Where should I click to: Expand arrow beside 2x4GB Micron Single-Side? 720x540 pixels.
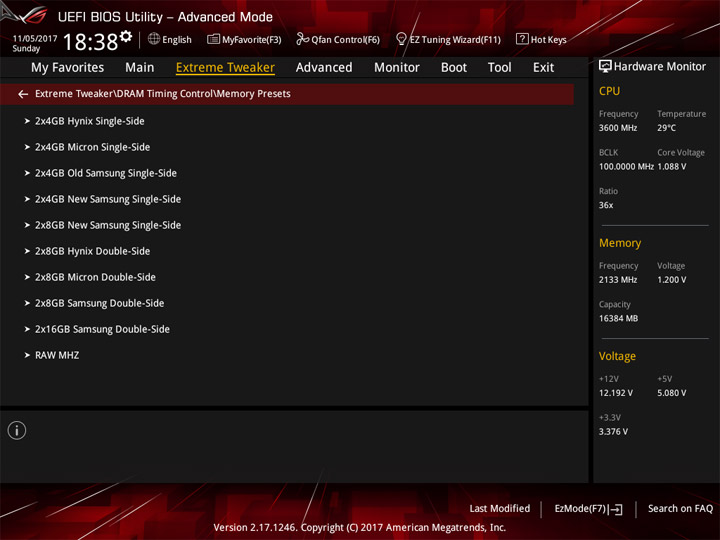tap(27, 147)
